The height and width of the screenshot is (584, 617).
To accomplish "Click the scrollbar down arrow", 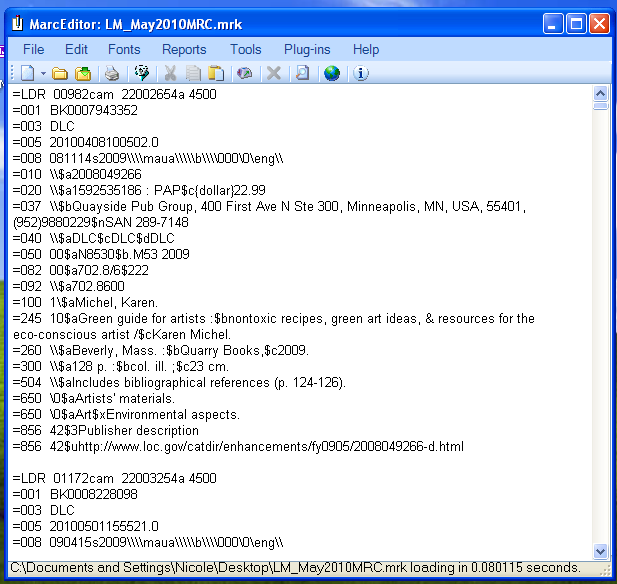I will 600,551.
